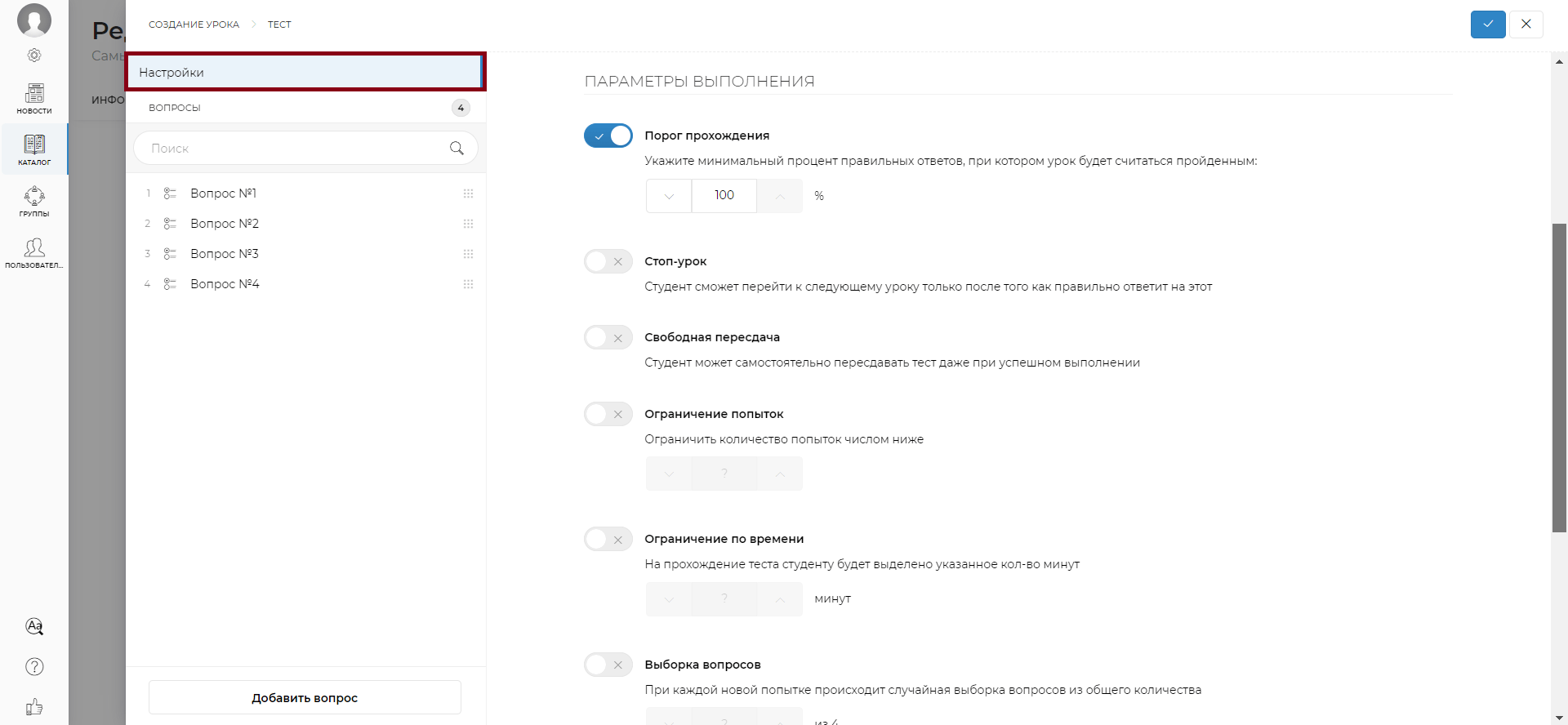Viewport: 1568px width, 725px height.
Task: Select Вопрос №1 in the list
Action: click(x=305, y=193)
